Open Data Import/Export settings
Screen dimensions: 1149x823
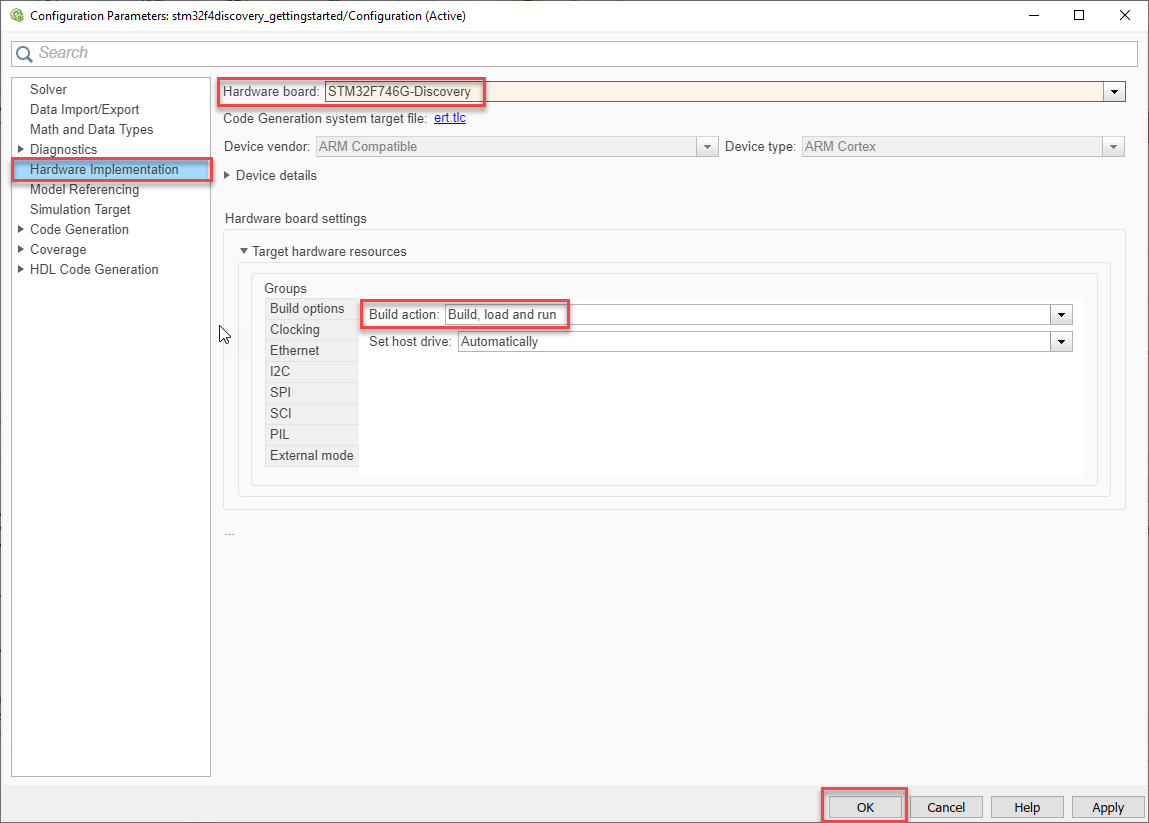coord(84,109)
